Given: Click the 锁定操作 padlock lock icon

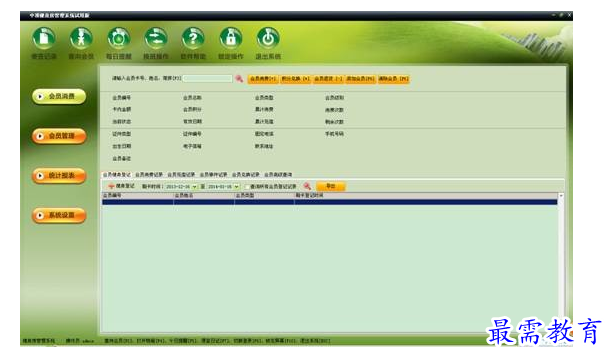Looking at the screenshot, I should pyautogui.click(x=230, y=38).
